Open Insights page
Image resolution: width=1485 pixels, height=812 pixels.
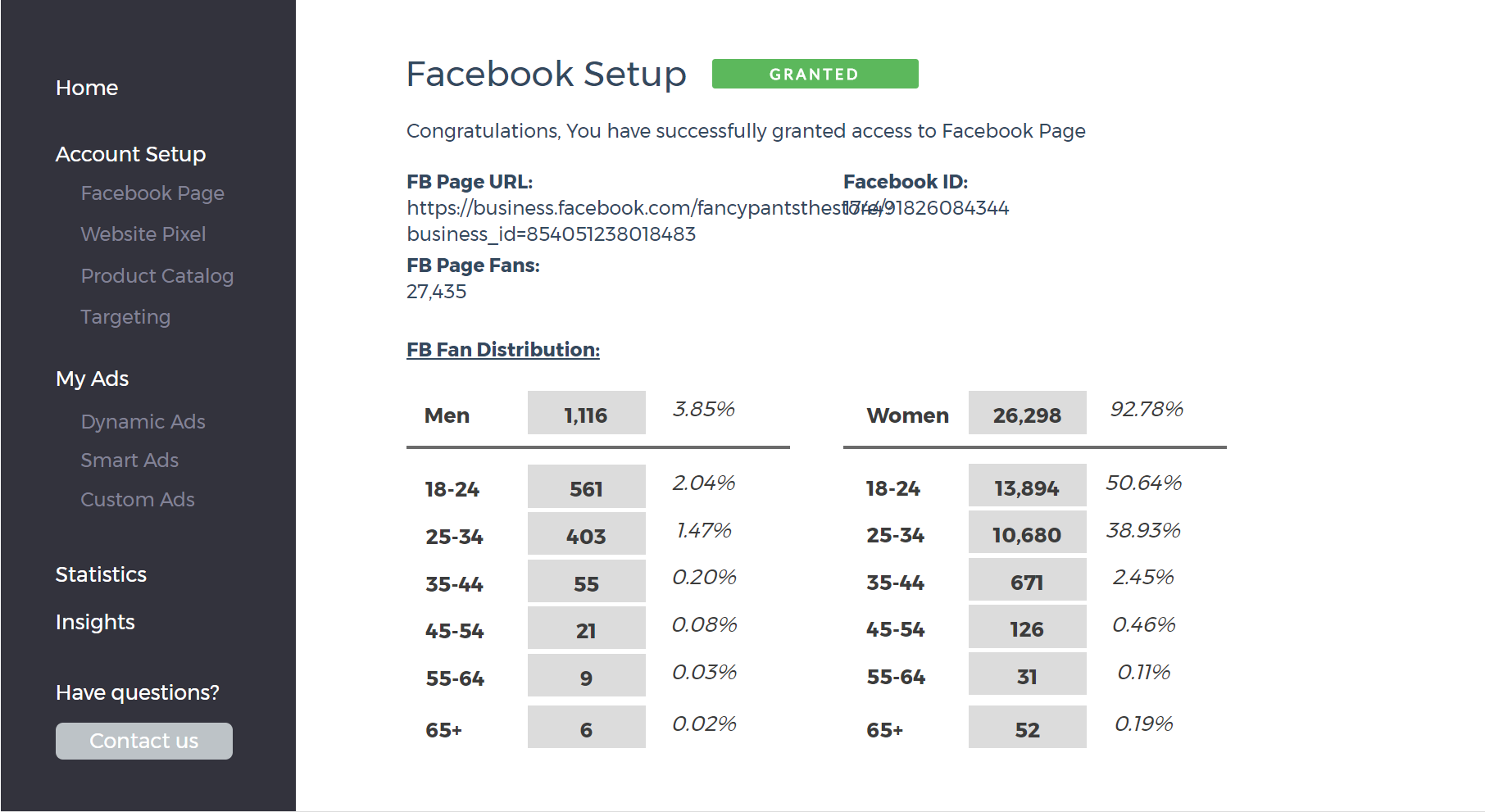[x=95, y=622]
